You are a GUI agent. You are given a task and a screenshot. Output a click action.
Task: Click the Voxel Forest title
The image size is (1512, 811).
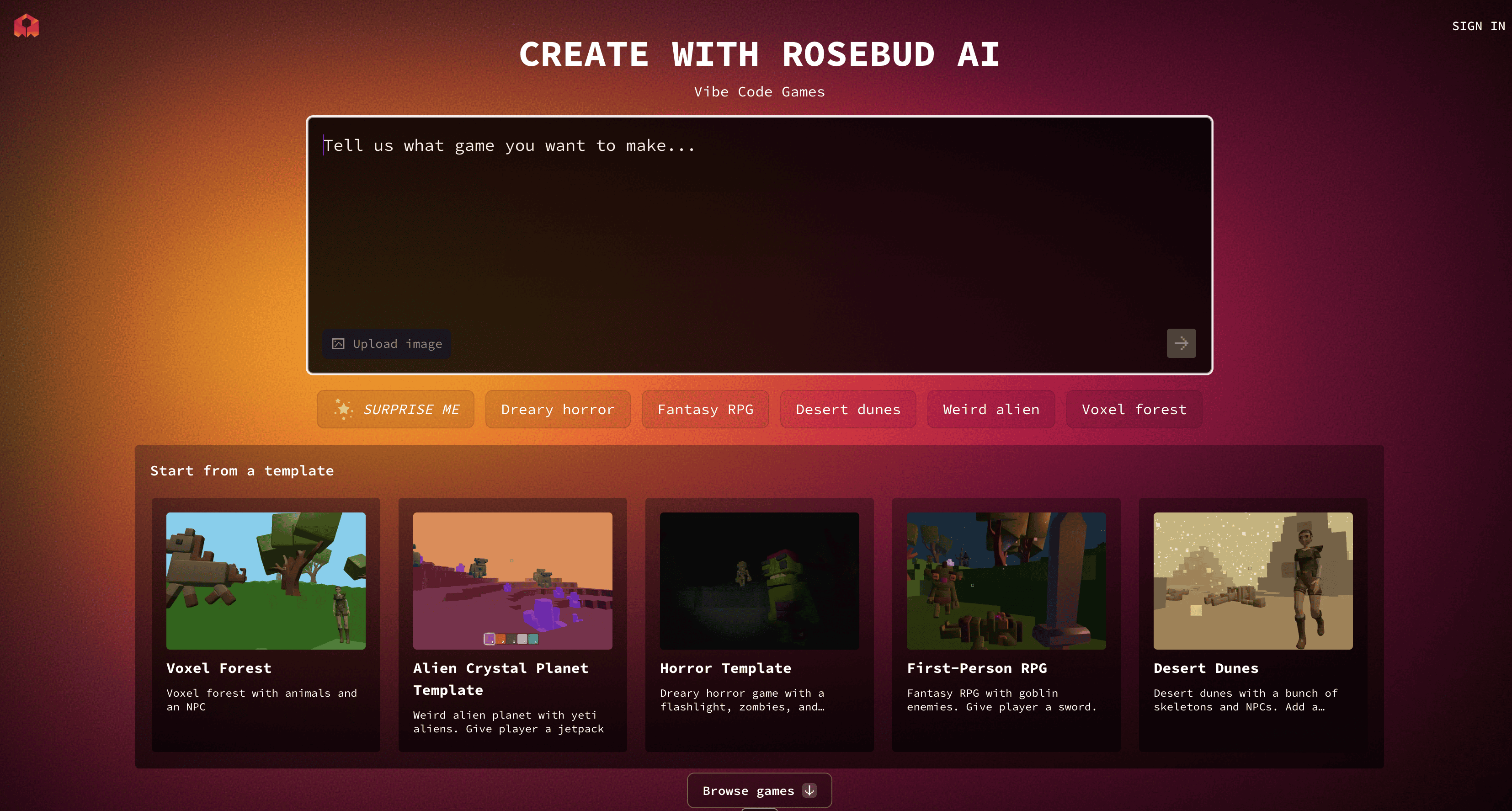coord(219,668)
